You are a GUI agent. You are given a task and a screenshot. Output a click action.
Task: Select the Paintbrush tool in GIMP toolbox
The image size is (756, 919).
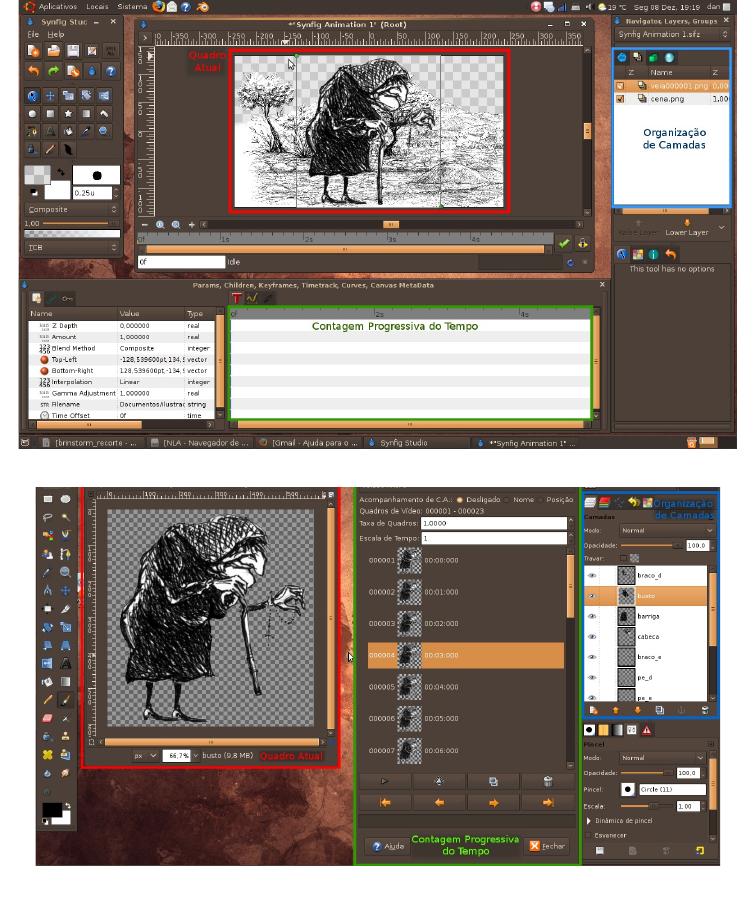pos(66,700)
